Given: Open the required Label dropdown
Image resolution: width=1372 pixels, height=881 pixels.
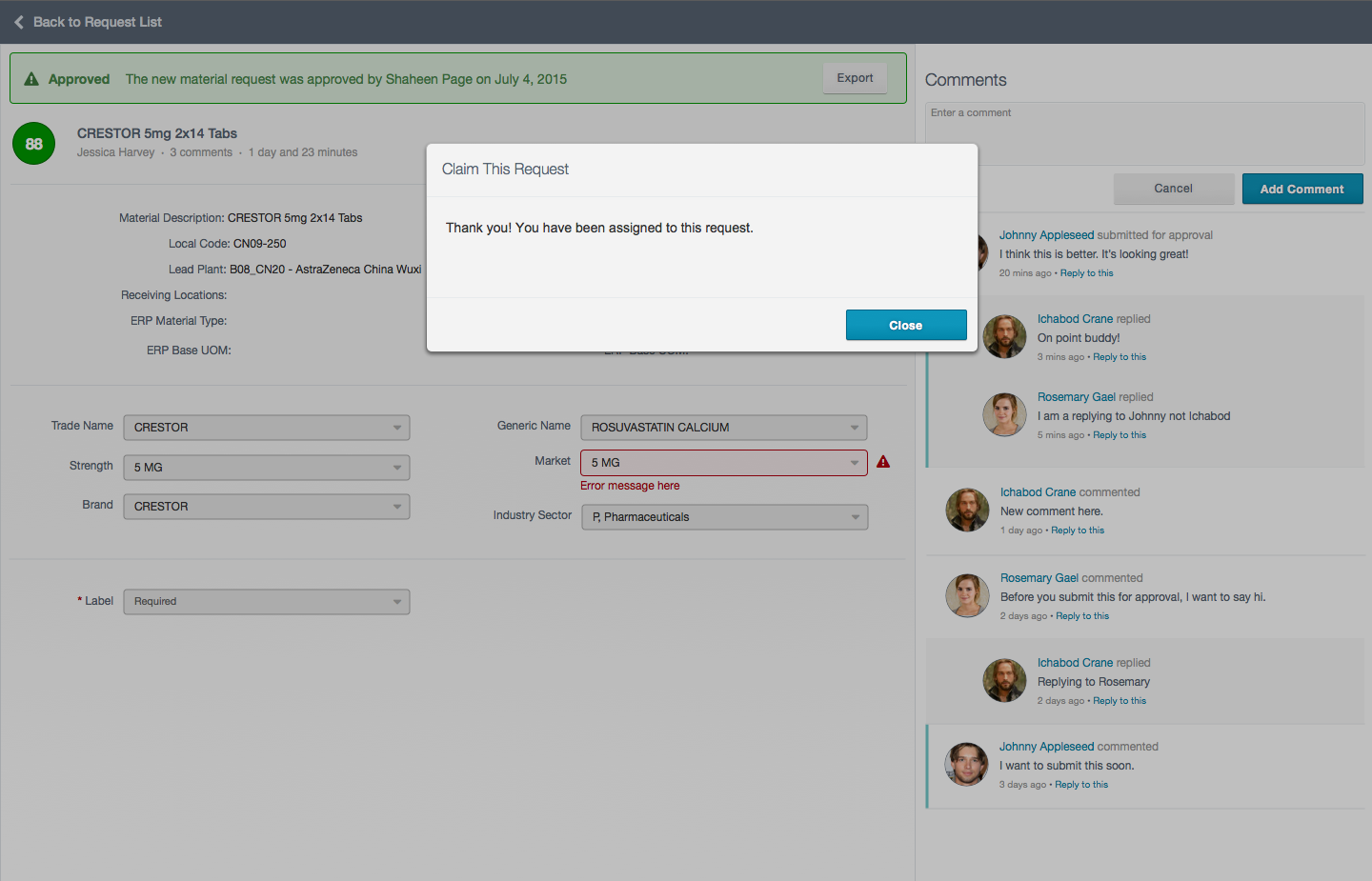Looking at the screenshot, I should 267,602.
